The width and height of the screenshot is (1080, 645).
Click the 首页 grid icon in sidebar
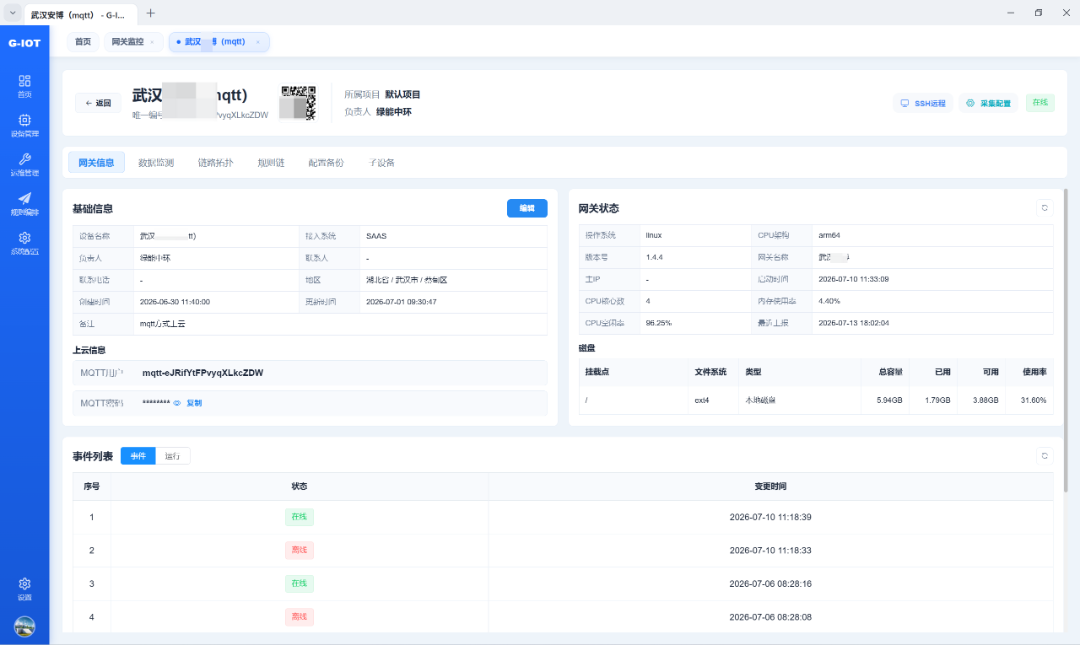point(24,85)
